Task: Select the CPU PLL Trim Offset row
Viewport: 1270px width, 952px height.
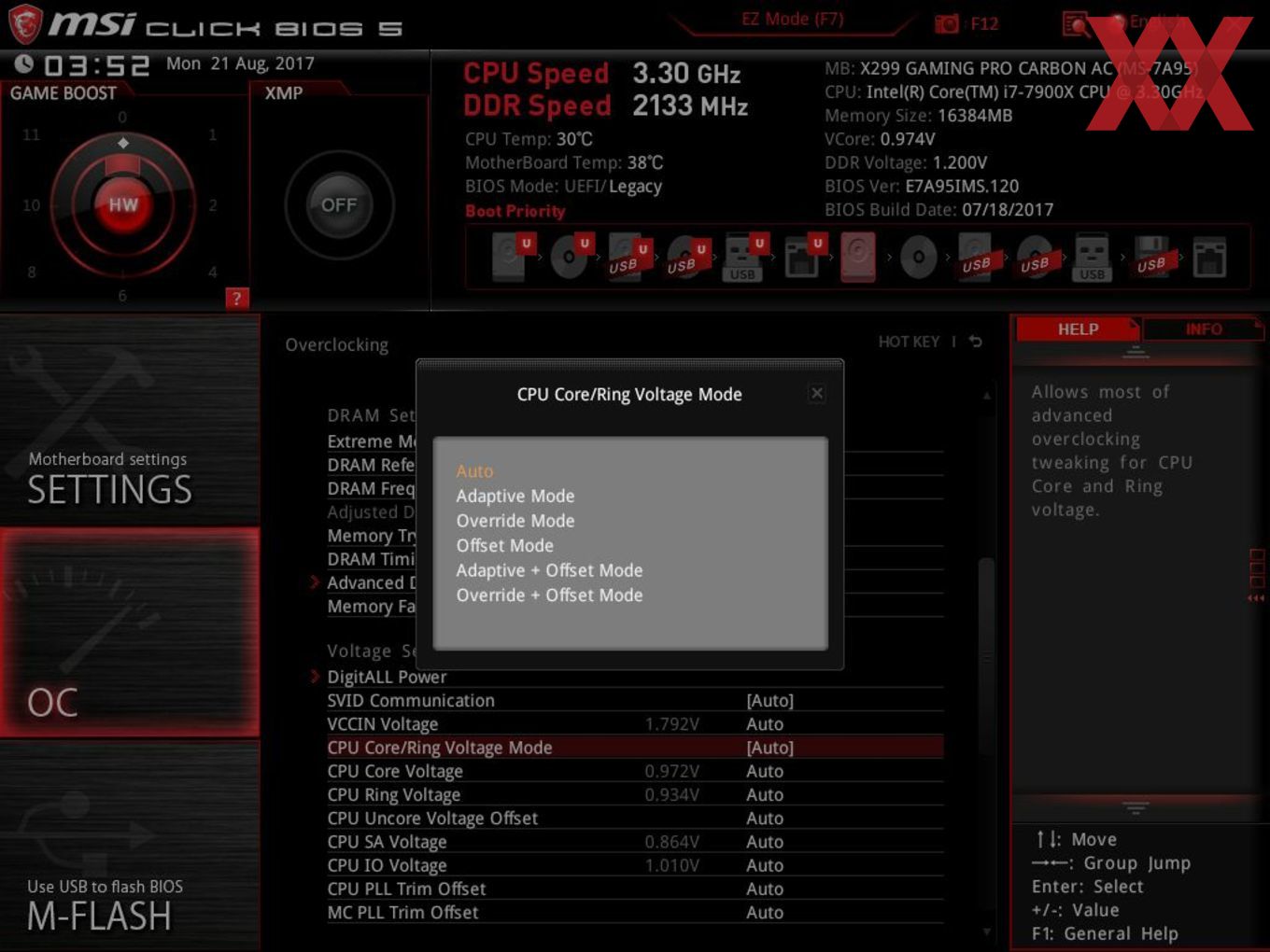Action: coord(635,889)
